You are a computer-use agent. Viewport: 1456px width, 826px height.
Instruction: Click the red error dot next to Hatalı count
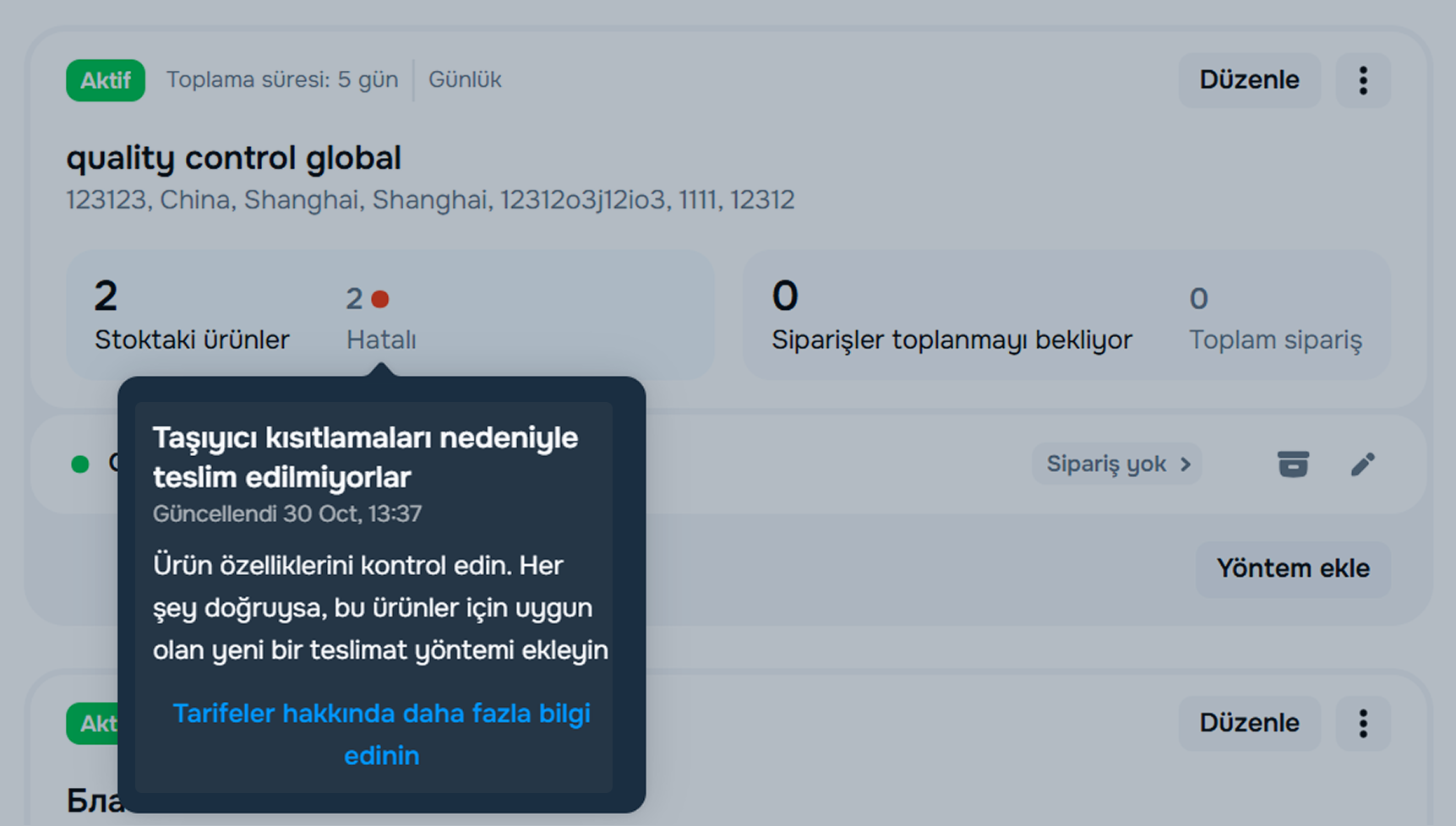click(x=380, y=299)
